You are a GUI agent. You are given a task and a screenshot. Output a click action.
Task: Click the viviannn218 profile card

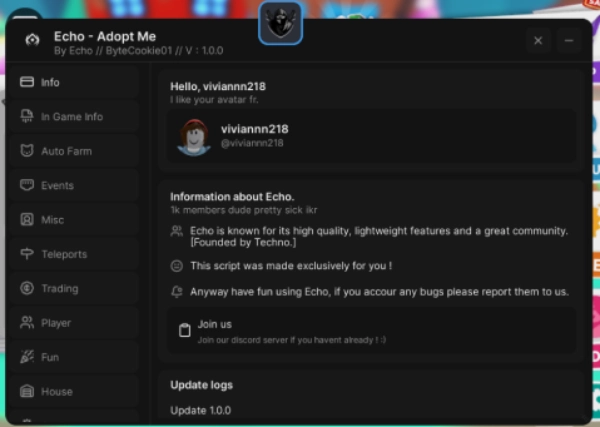coord(372,137)
